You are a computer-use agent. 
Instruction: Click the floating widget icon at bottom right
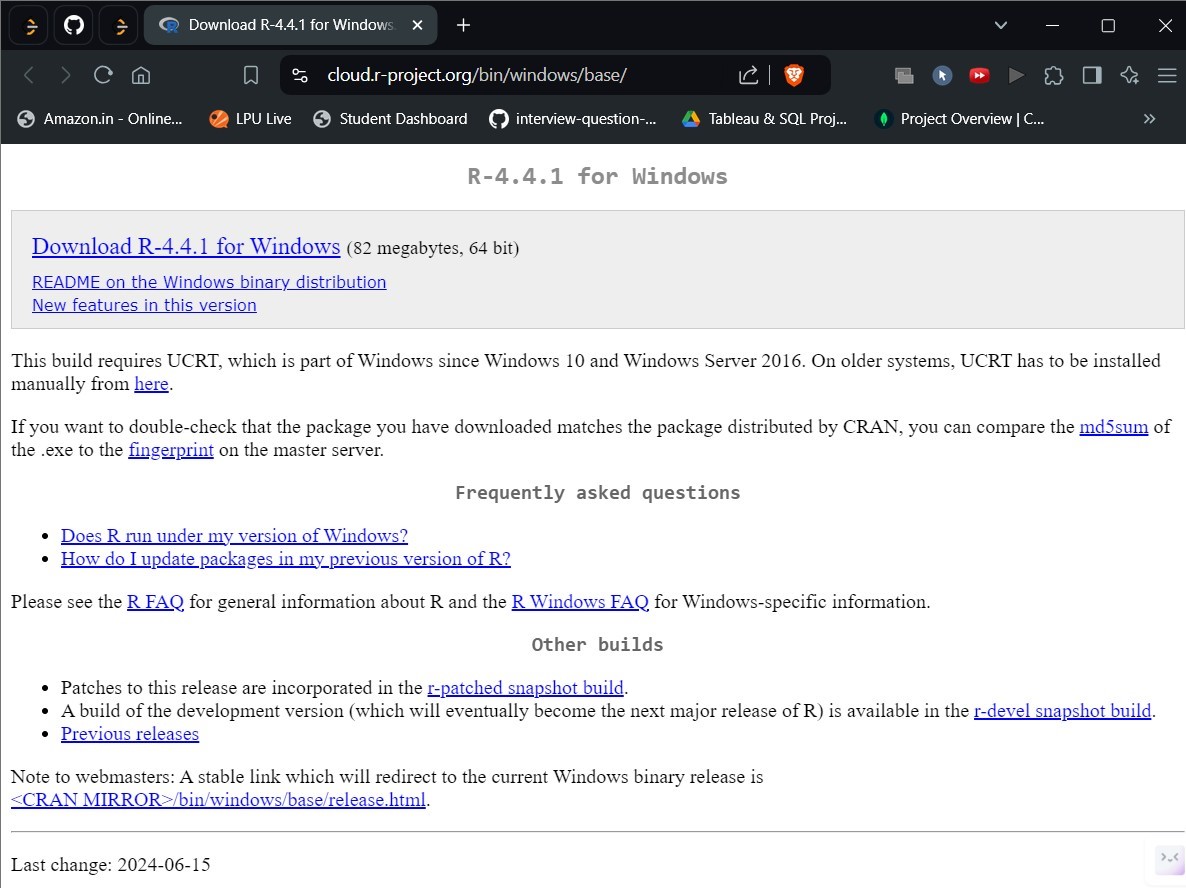[1169, 860]
